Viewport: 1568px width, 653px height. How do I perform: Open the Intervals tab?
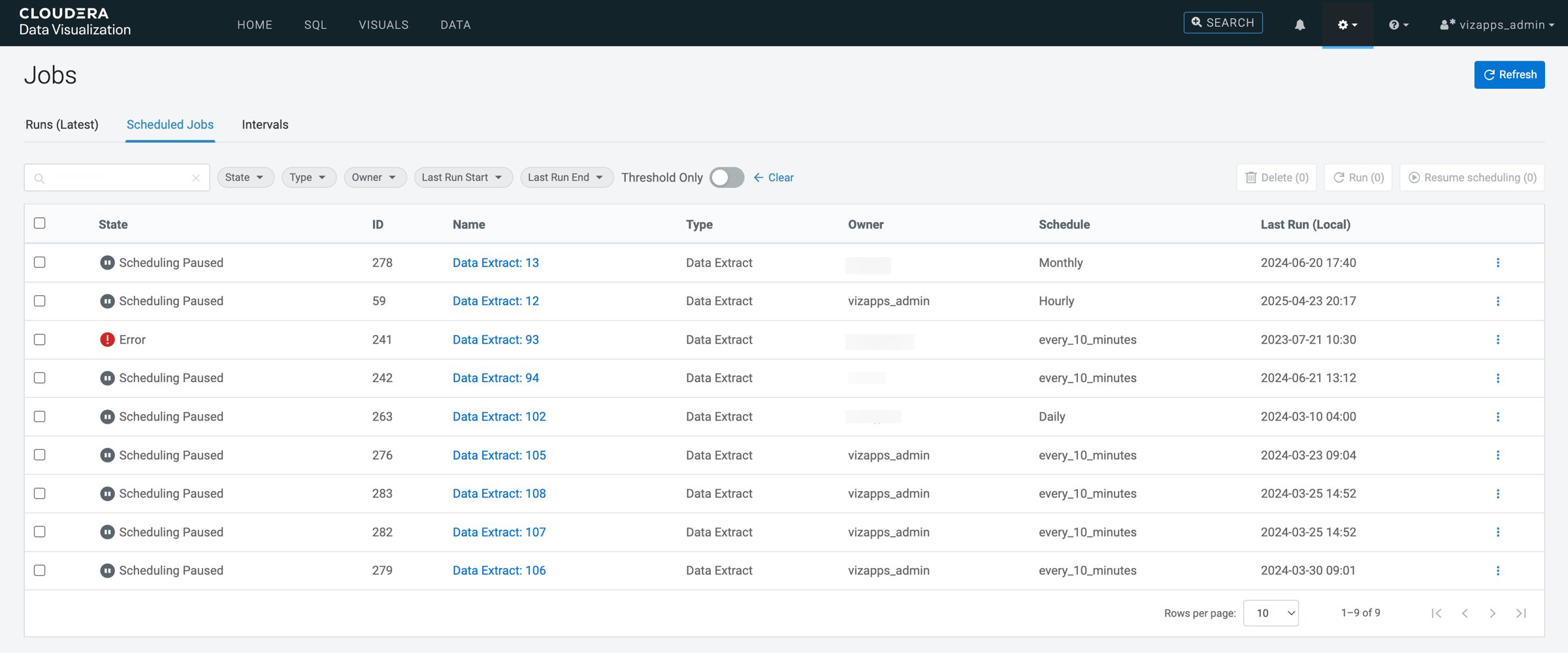pos(265,125)
